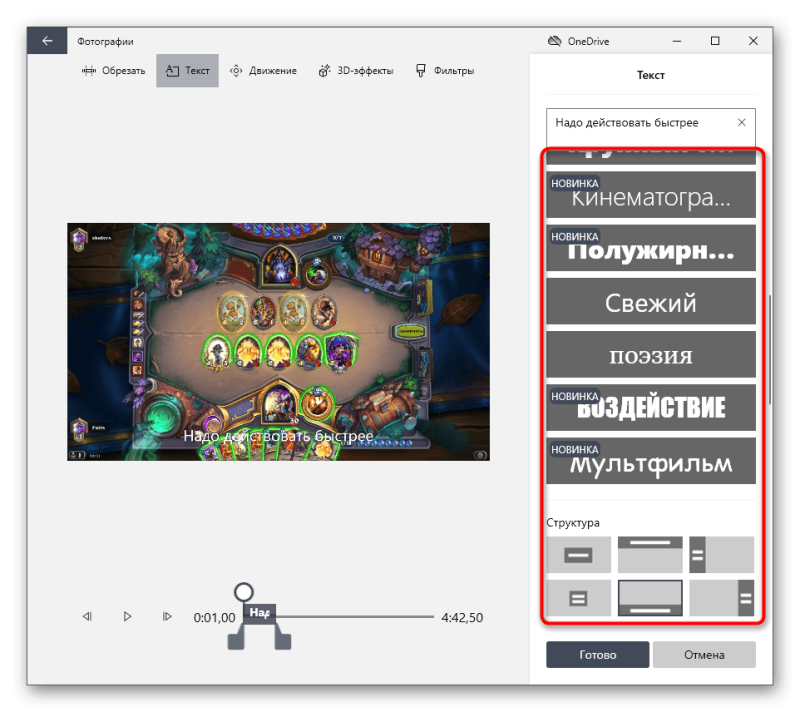Select the center-left block text layout
Image resolution: width=800 pixels, height=712 pixels.
click(x=579, y=598)
